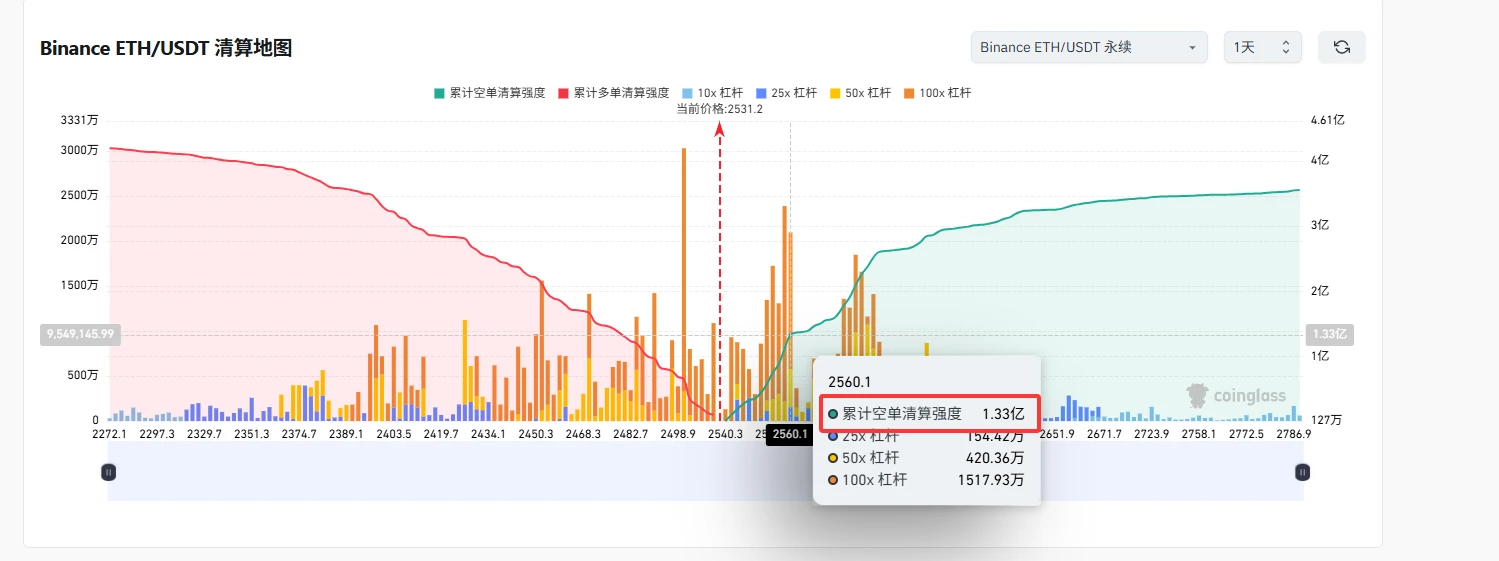
Task: Click the 当前价格:2531.2 label
Action: pyautogui.click(x=720, y=109)
